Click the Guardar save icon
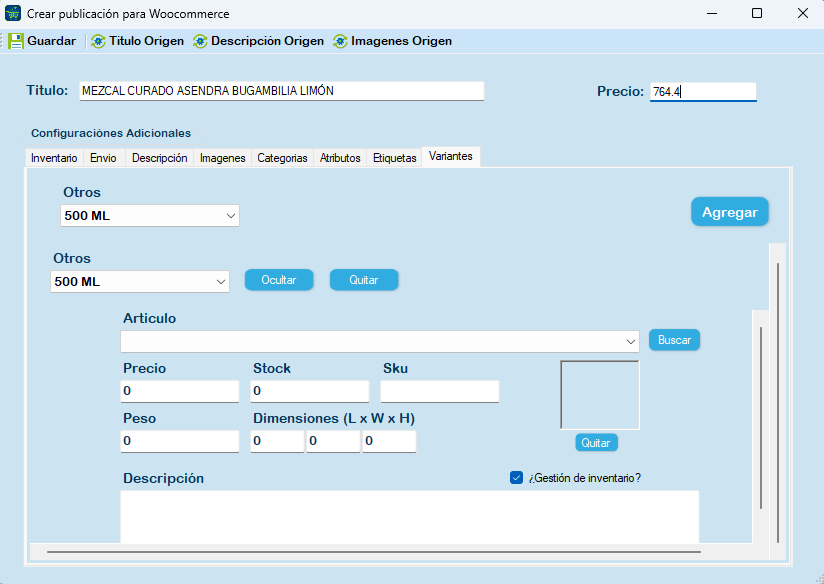Image resolution: width=824 pixels, height=584 pixels. 16,41
